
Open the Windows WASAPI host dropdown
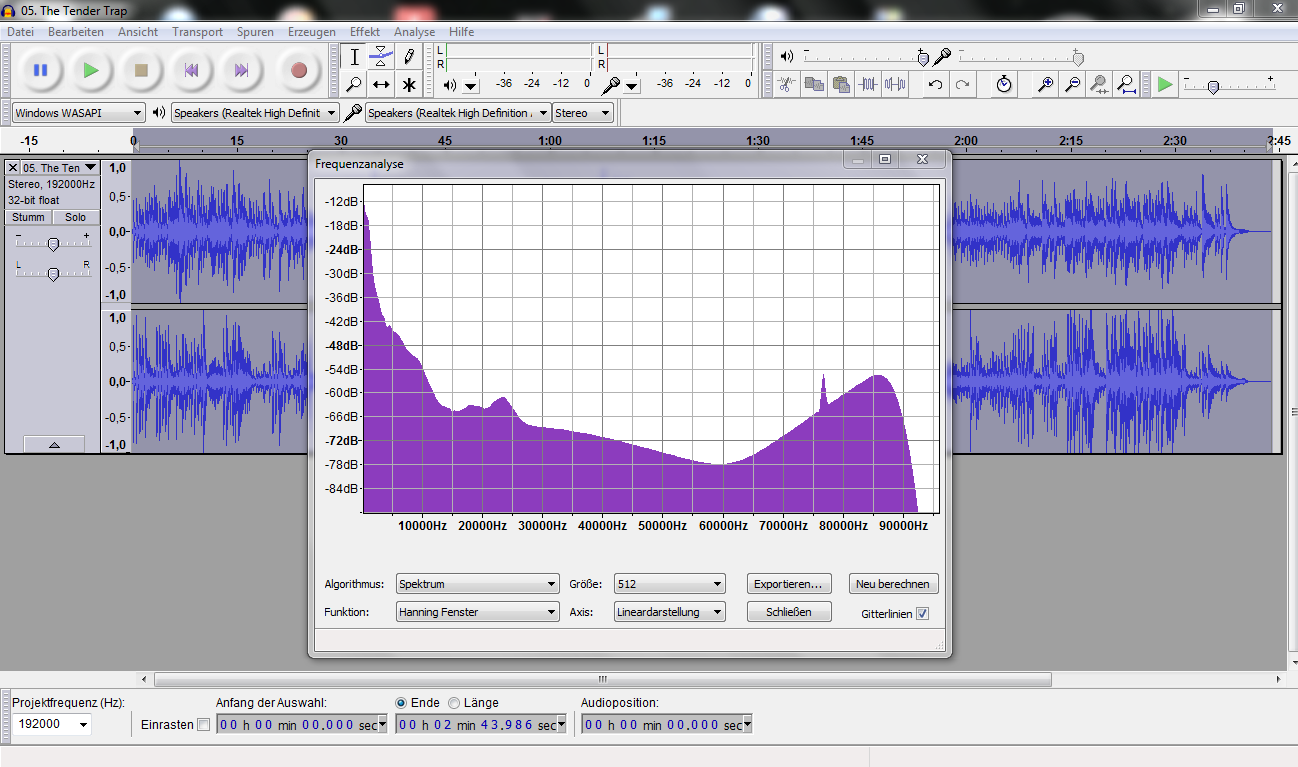coord(79,113)
